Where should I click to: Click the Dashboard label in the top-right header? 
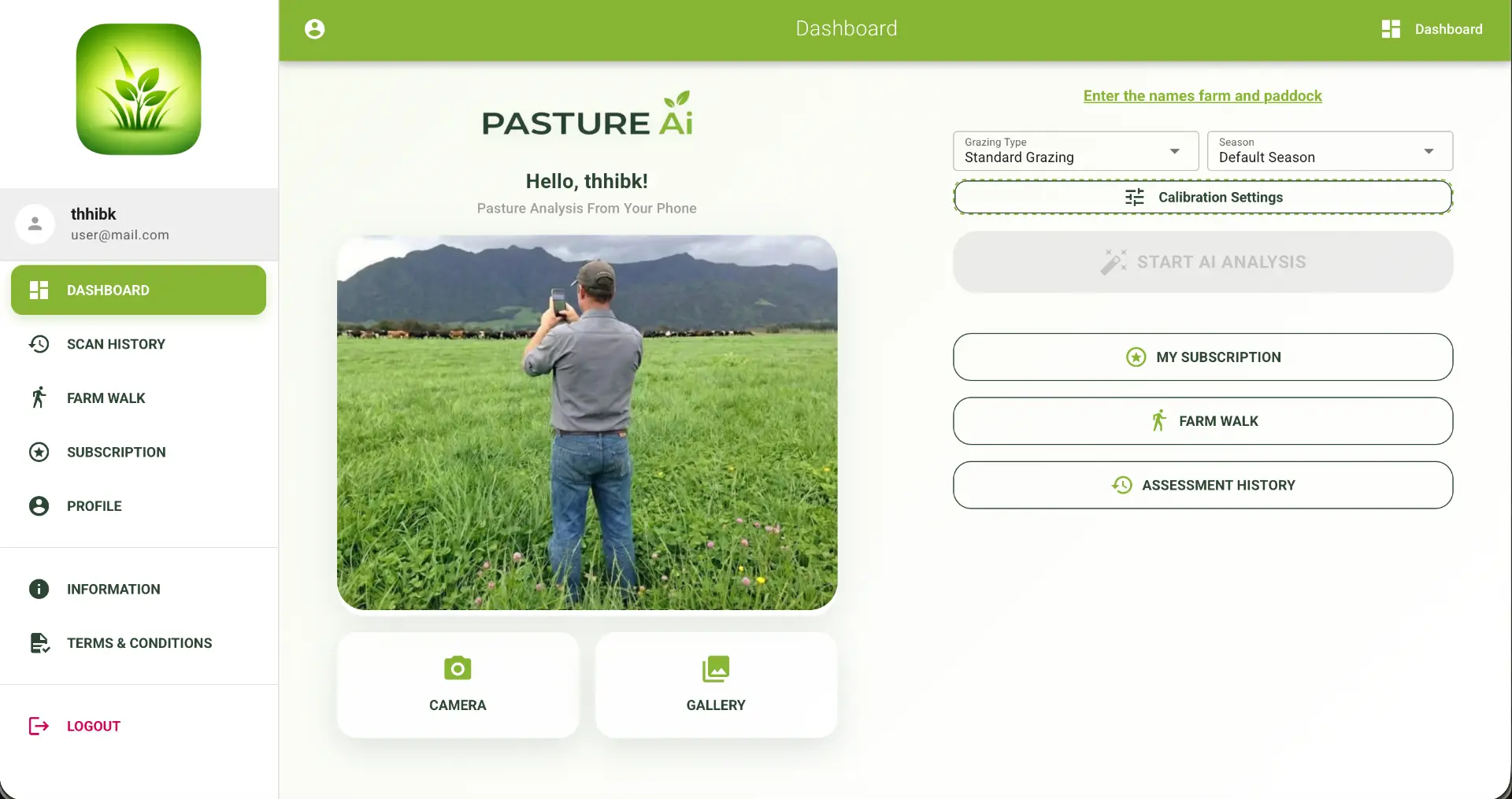point(1448,29)
